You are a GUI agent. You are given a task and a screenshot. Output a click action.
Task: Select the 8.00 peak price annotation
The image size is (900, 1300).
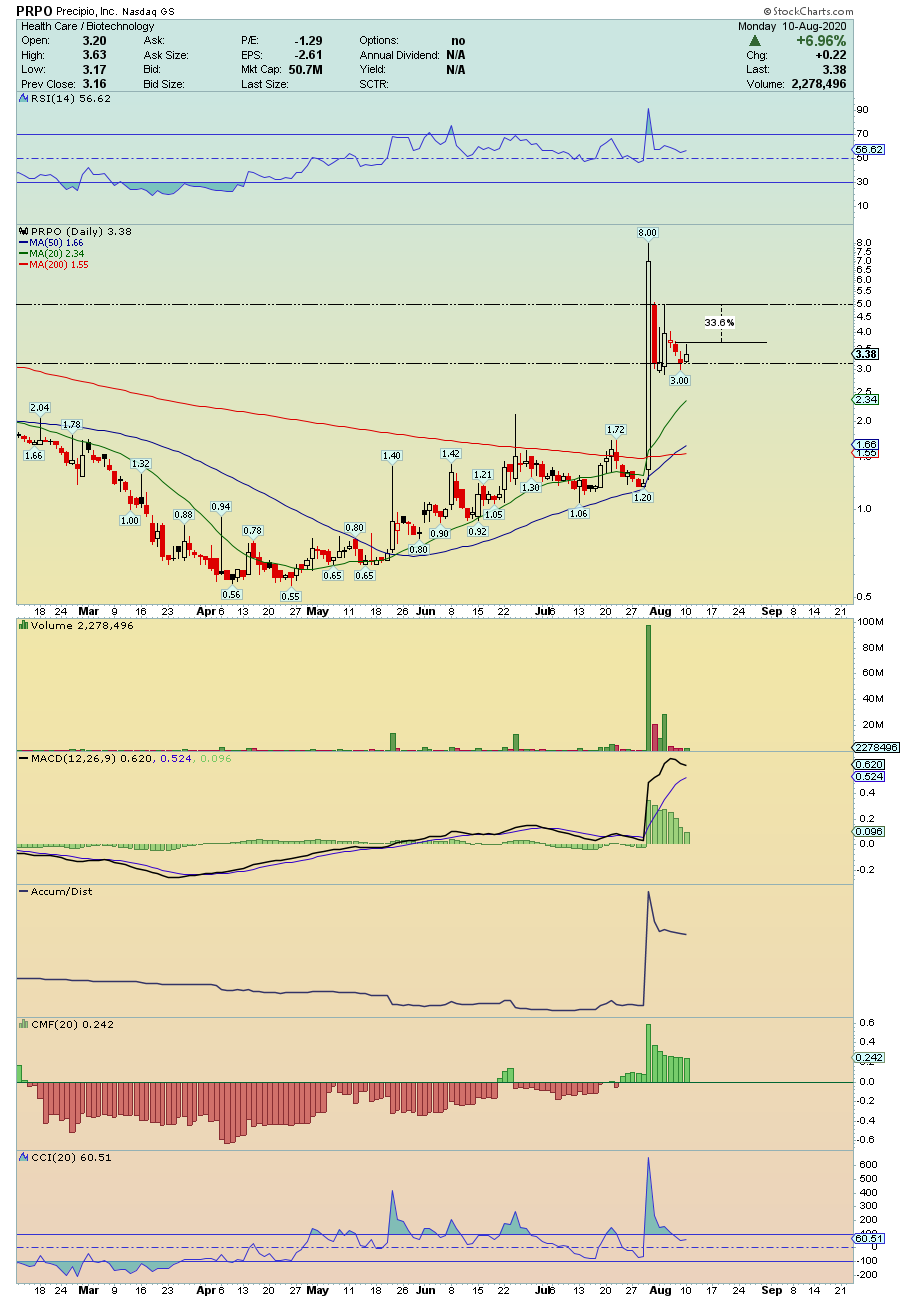647,232
